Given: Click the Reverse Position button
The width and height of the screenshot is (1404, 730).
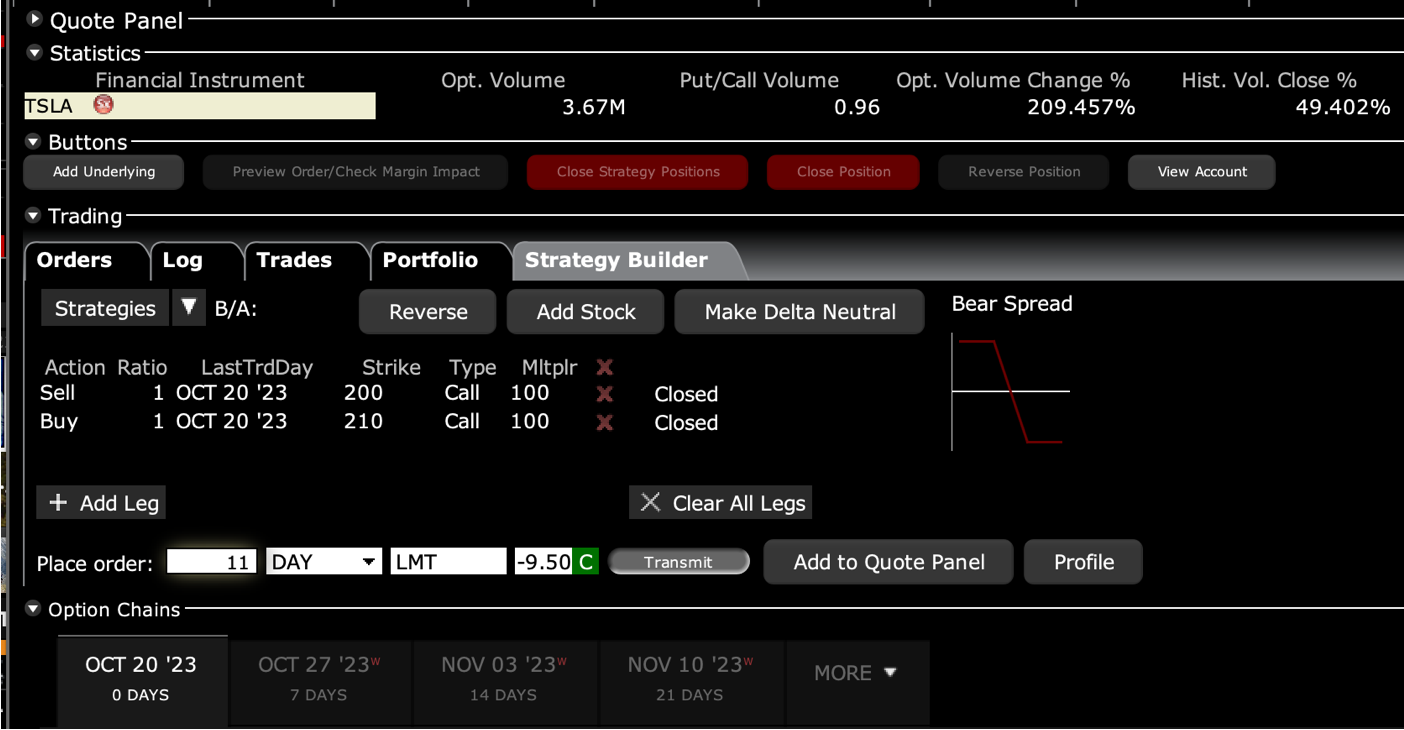Looking at the screenshot, I should tap(1024, 172).
